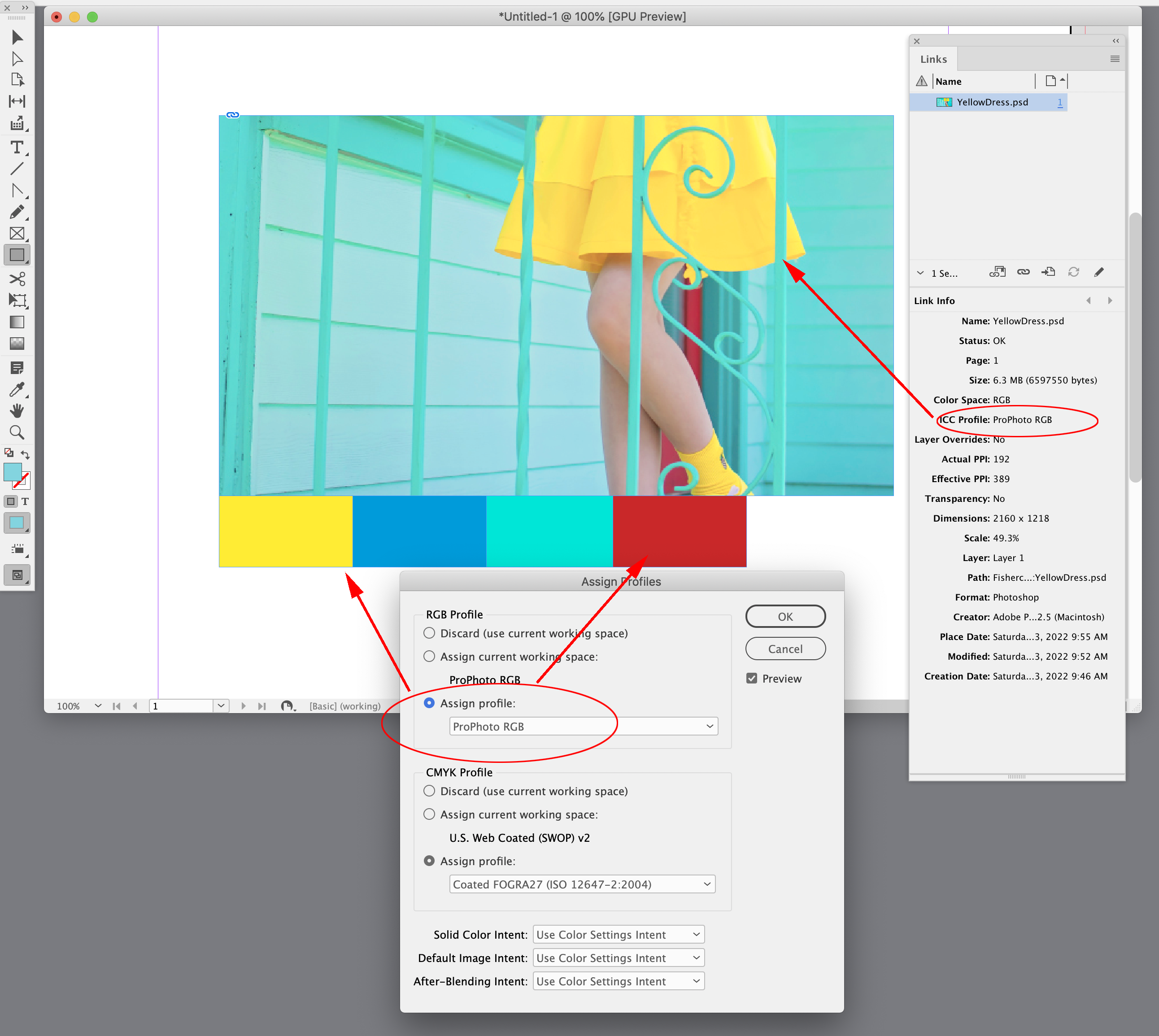This screenshot has width=1159, height=1036.
Task: Click the Relink icon in the Links panel
Action: point(1023,272)
